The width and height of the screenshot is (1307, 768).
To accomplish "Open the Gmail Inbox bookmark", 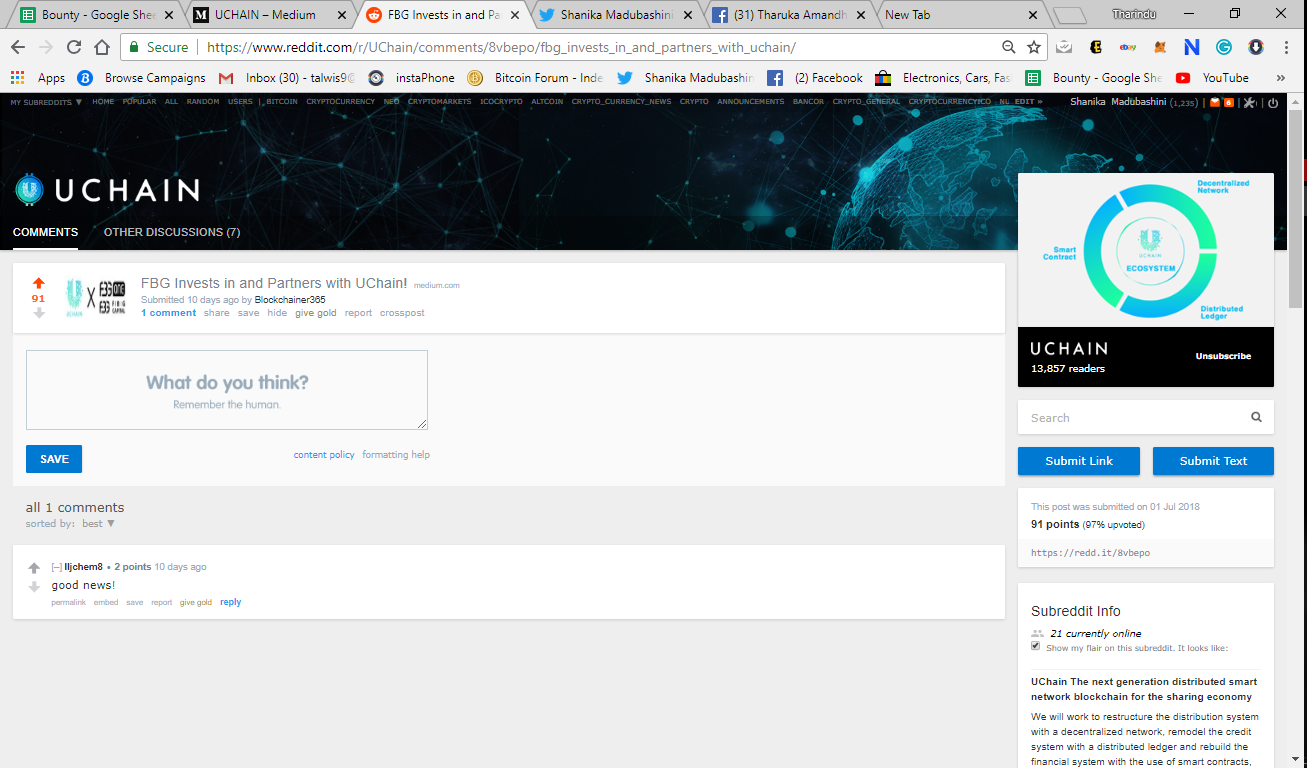I will coord(286,78).
